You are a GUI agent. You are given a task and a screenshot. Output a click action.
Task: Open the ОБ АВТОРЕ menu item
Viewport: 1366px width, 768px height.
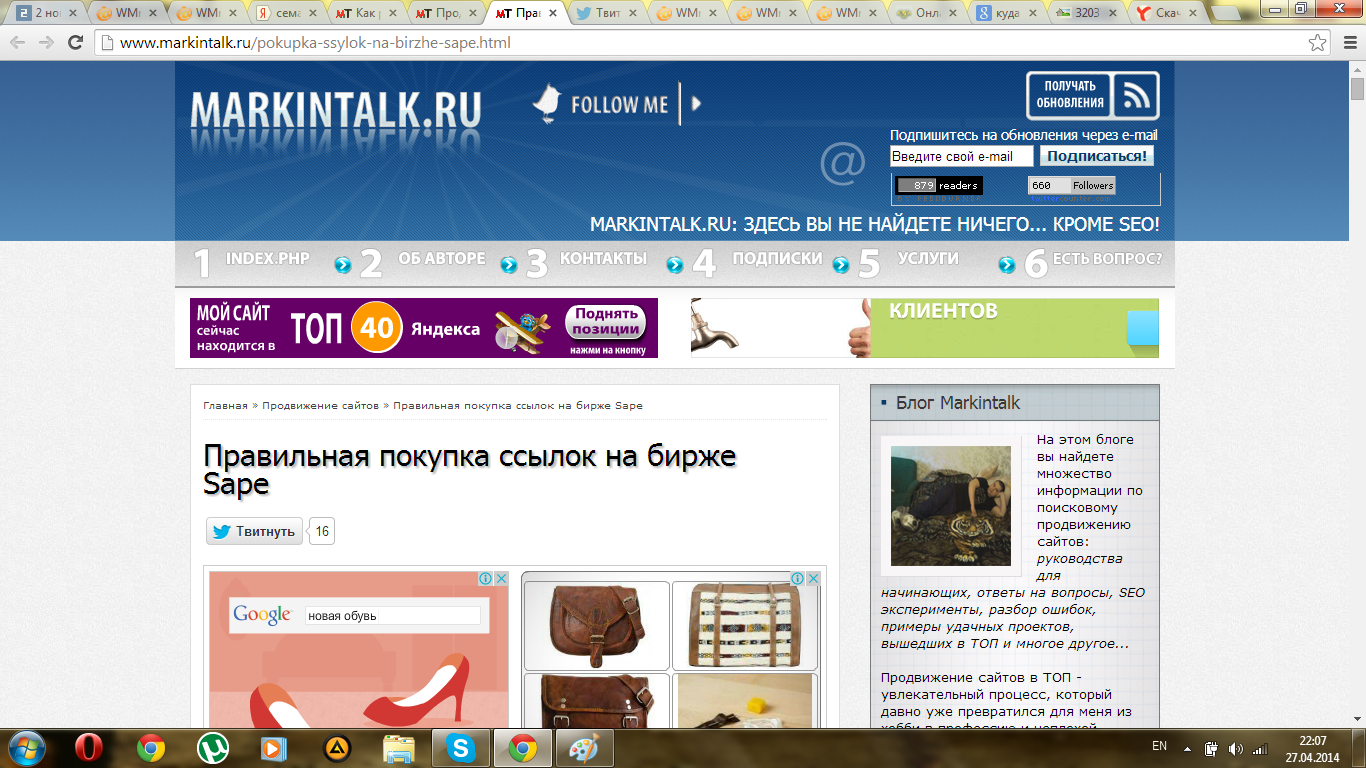pyautogui.click(x=441, y=258)
